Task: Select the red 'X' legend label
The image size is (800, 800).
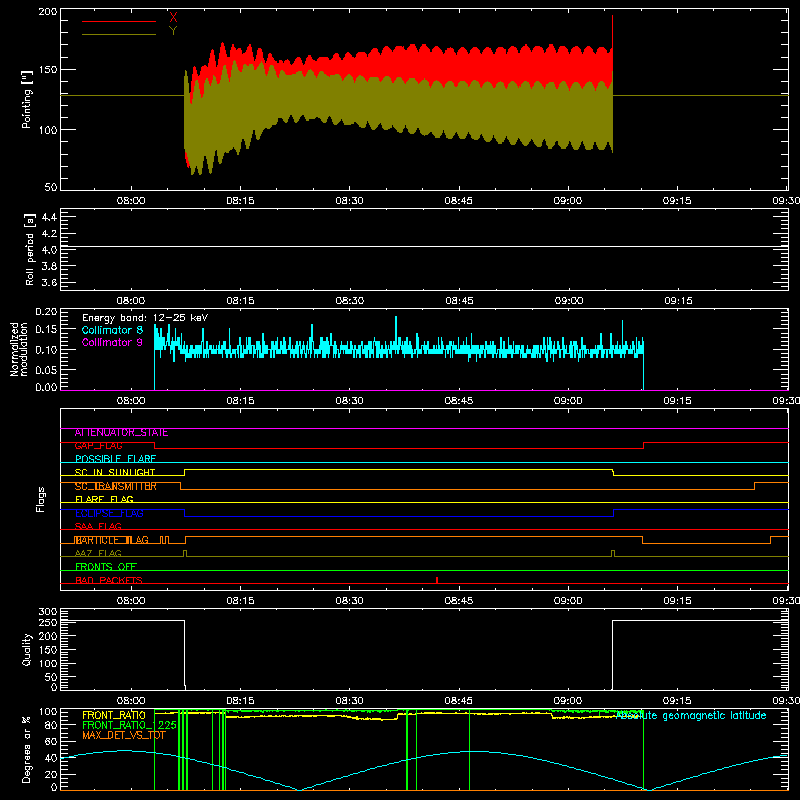Action: tap(173, 18)
